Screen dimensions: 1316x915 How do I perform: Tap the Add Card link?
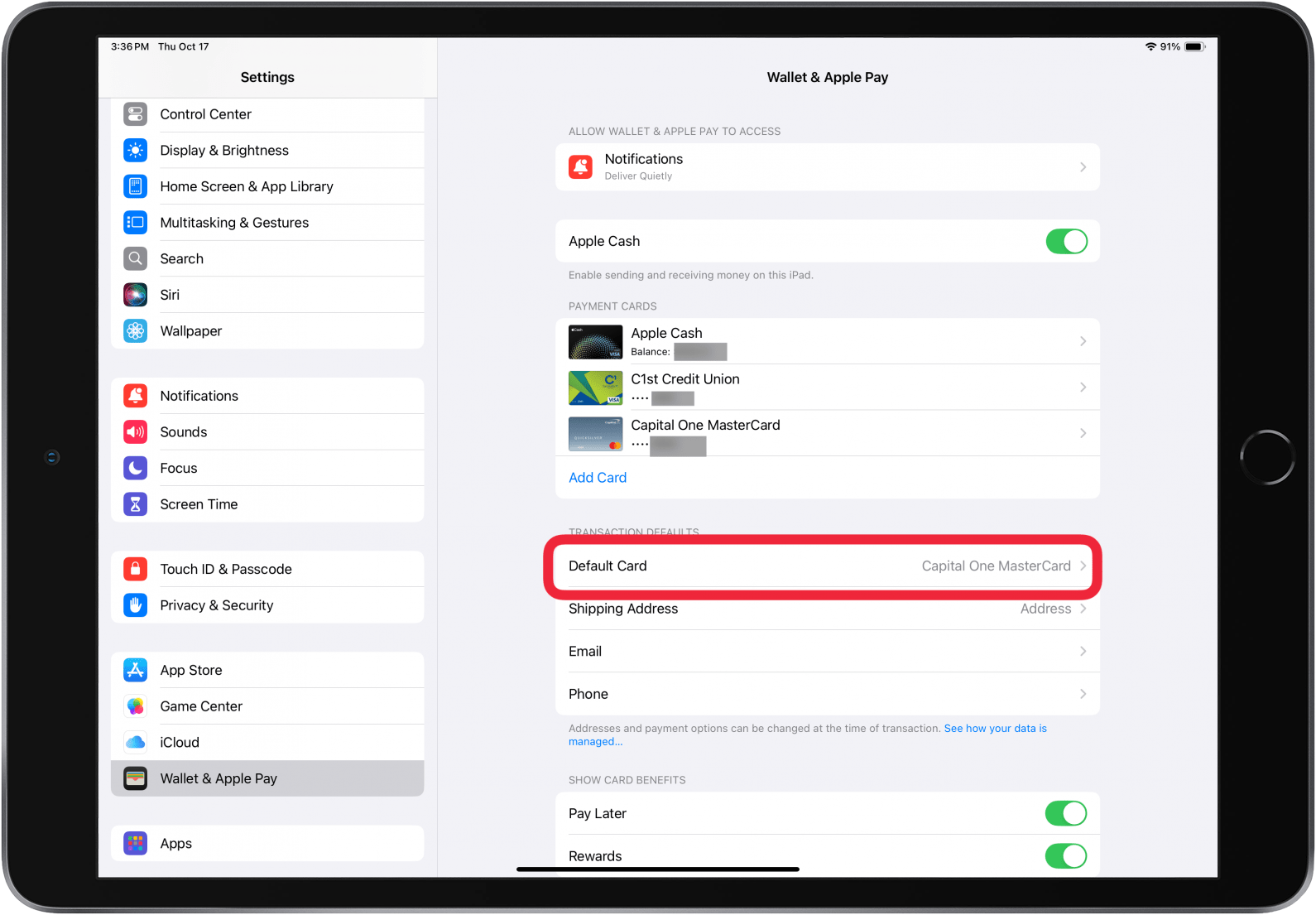(598, 478)
